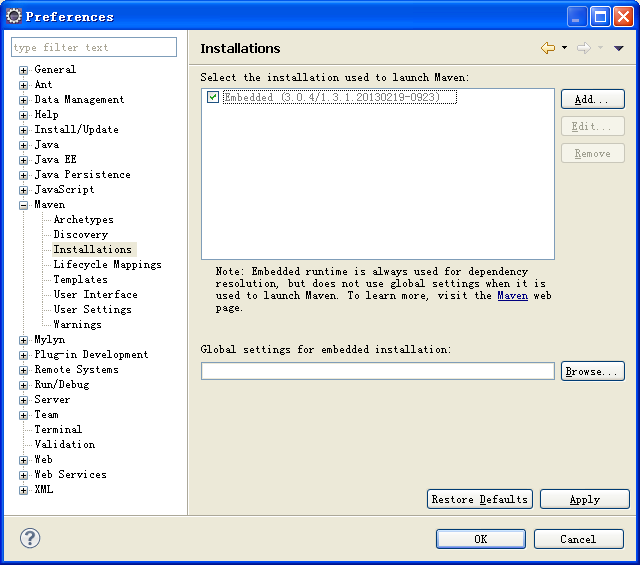The image size is (640, 565).
Task: Select Lifecycle Mappings under Maven
Action: point(107,265)
